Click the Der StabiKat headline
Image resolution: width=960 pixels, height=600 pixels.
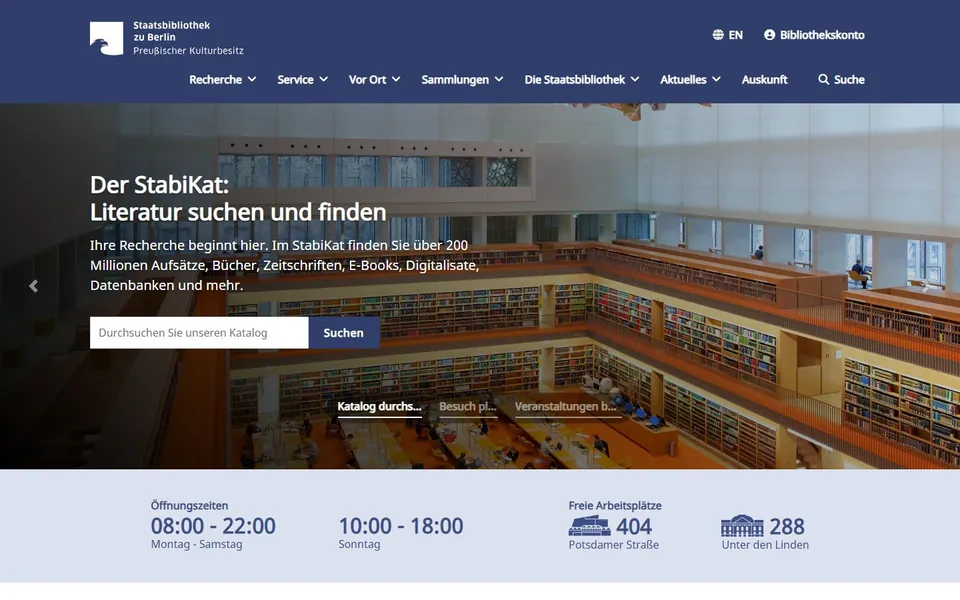(238, 198)
